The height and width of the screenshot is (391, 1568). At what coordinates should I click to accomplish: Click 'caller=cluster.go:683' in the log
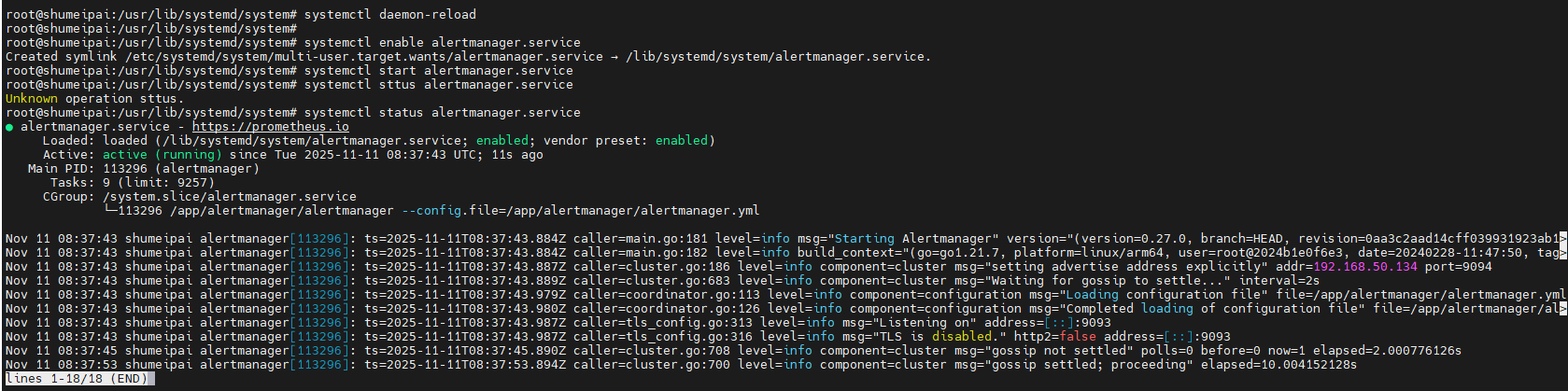652,281
